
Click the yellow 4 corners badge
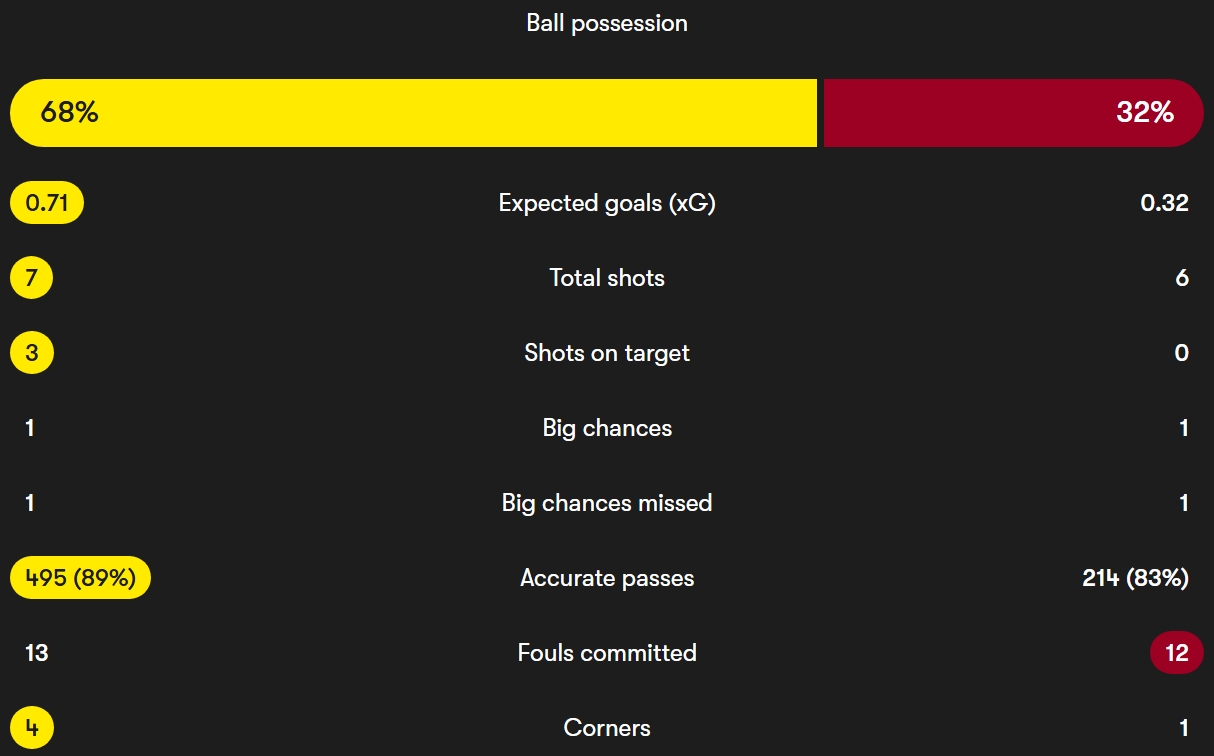(x=31, y=728)
